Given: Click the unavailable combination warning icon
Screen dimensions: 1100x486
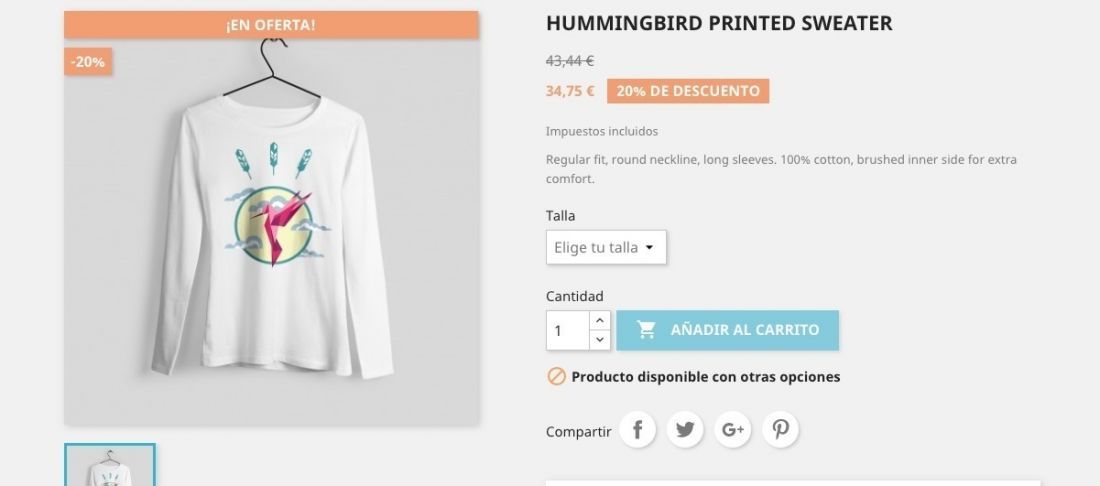Looking at the screenshot, I should point(556,377).
